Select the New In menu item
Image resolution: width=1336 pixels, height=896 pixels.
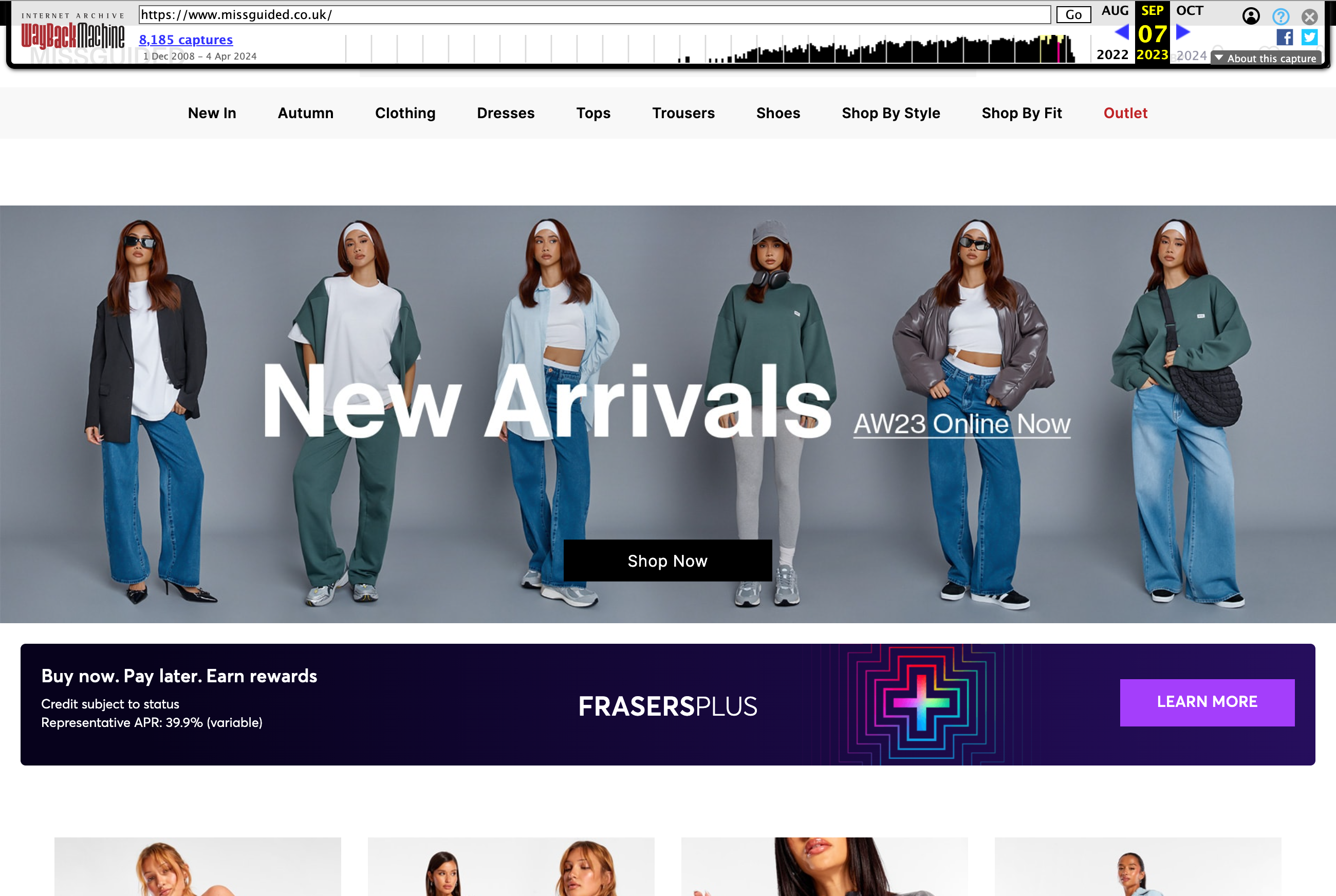(212, 113)
